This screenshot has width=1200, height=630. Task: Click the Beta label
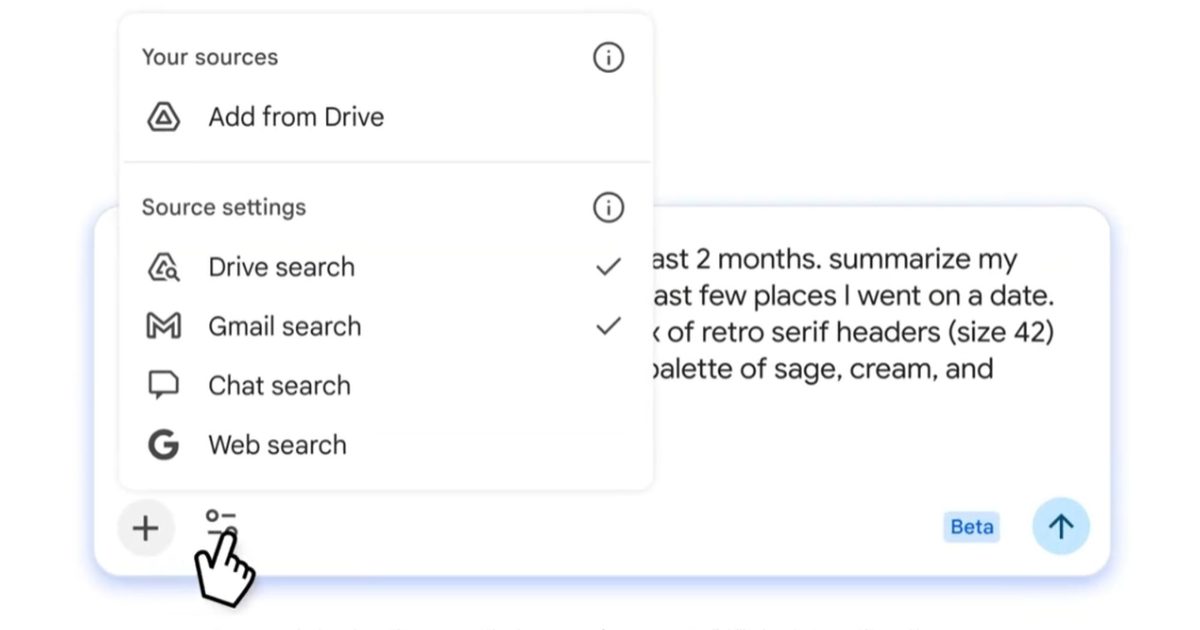coord(970,526)
